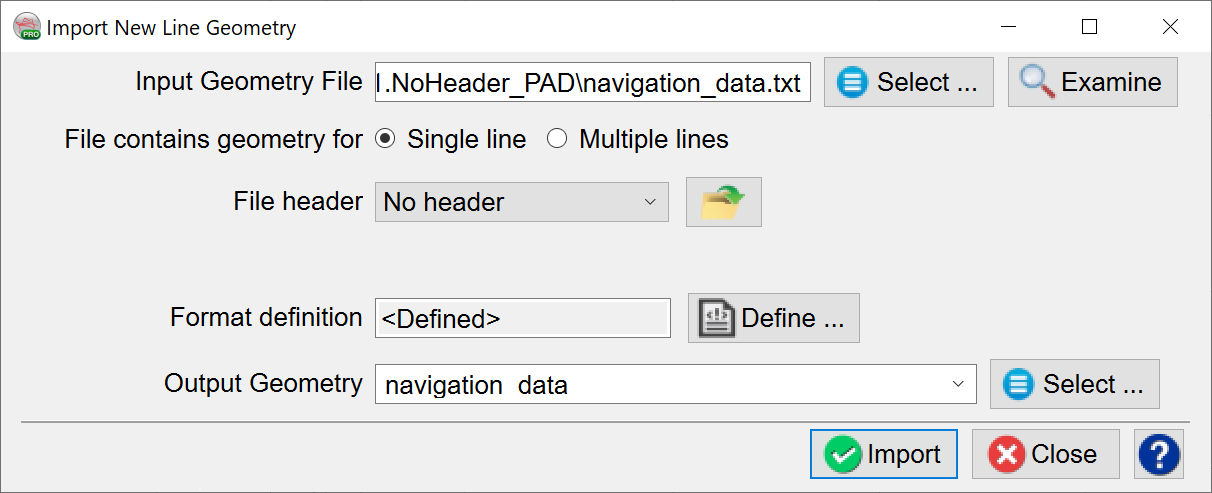Screen dimensions: 1212x493
Task: Maximize the Import New Line Geometry window
Action: (1089, 27)
